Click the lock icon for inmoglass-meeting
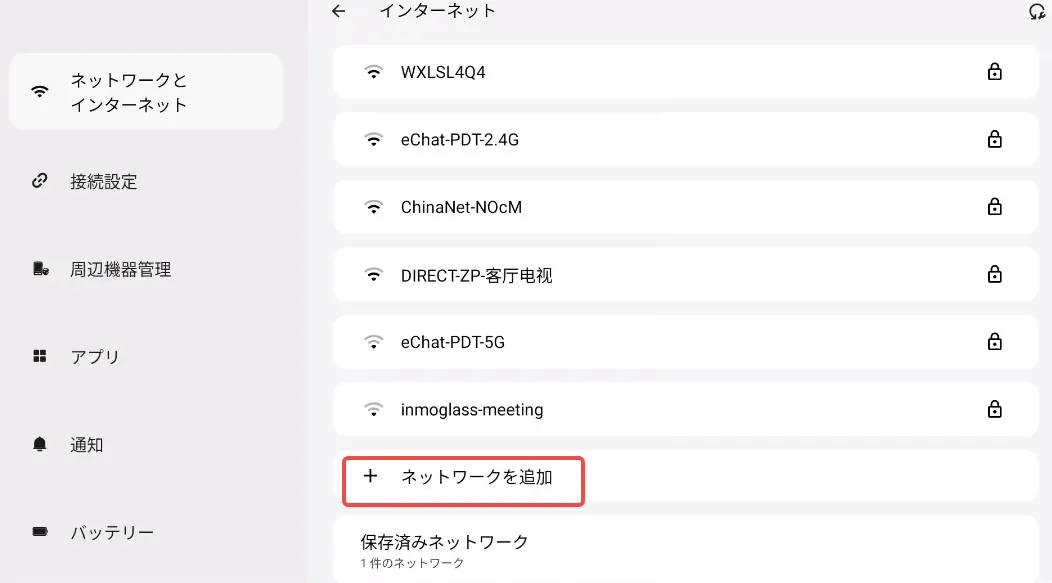The image size is (1052, 583). pos(994,409)
